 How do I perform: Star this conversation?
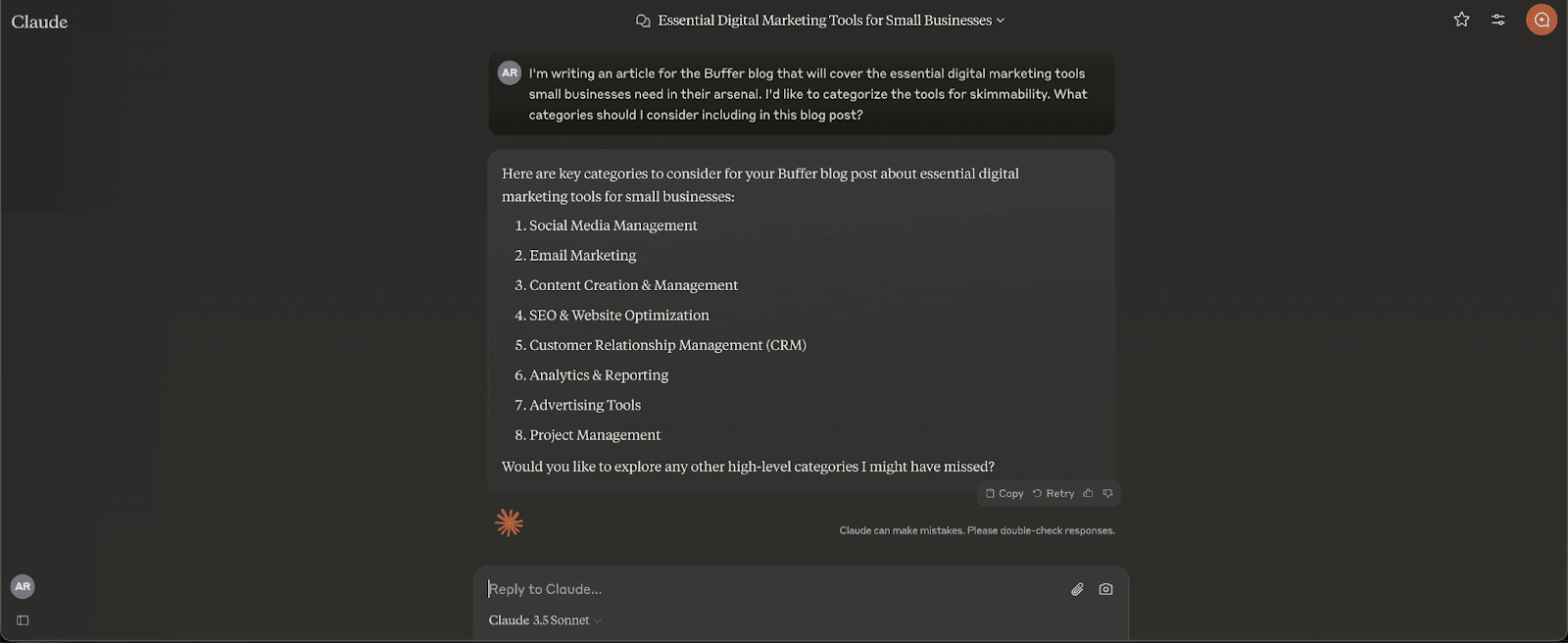point(1461,20)
